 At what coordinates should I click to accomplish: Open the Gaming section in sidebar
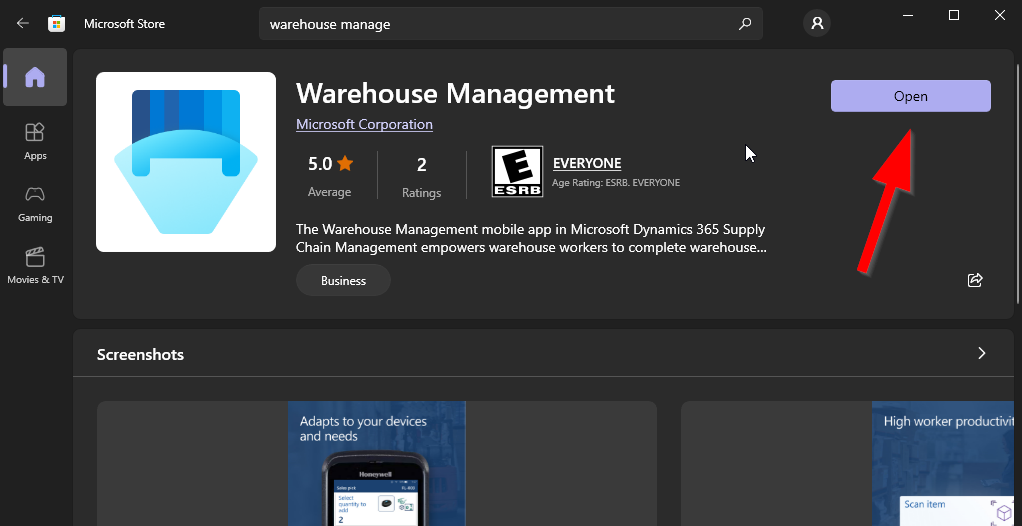click(x=35, y=203)
